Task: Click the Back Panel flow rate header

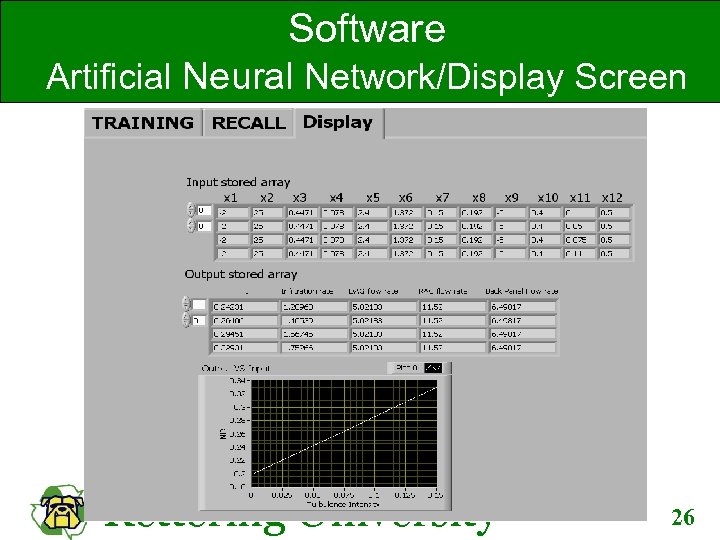Action: (x=522, y=291)
